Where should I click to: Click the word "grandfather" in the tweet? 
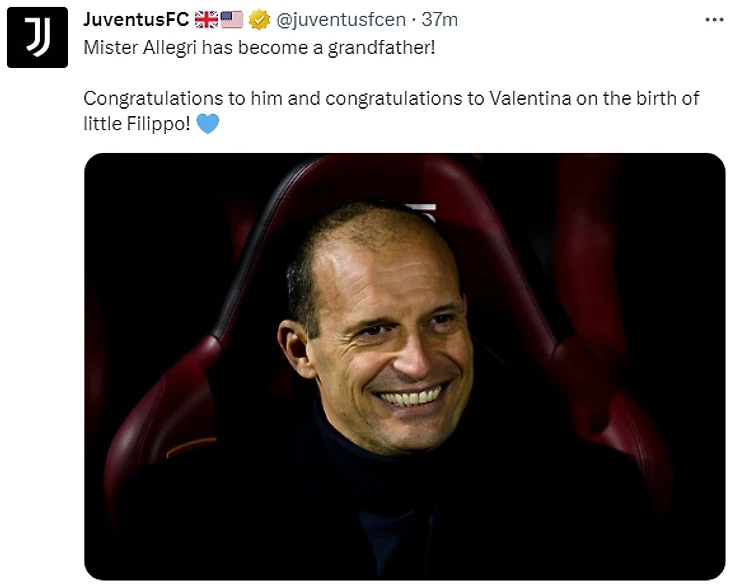[x=383, y=46]
